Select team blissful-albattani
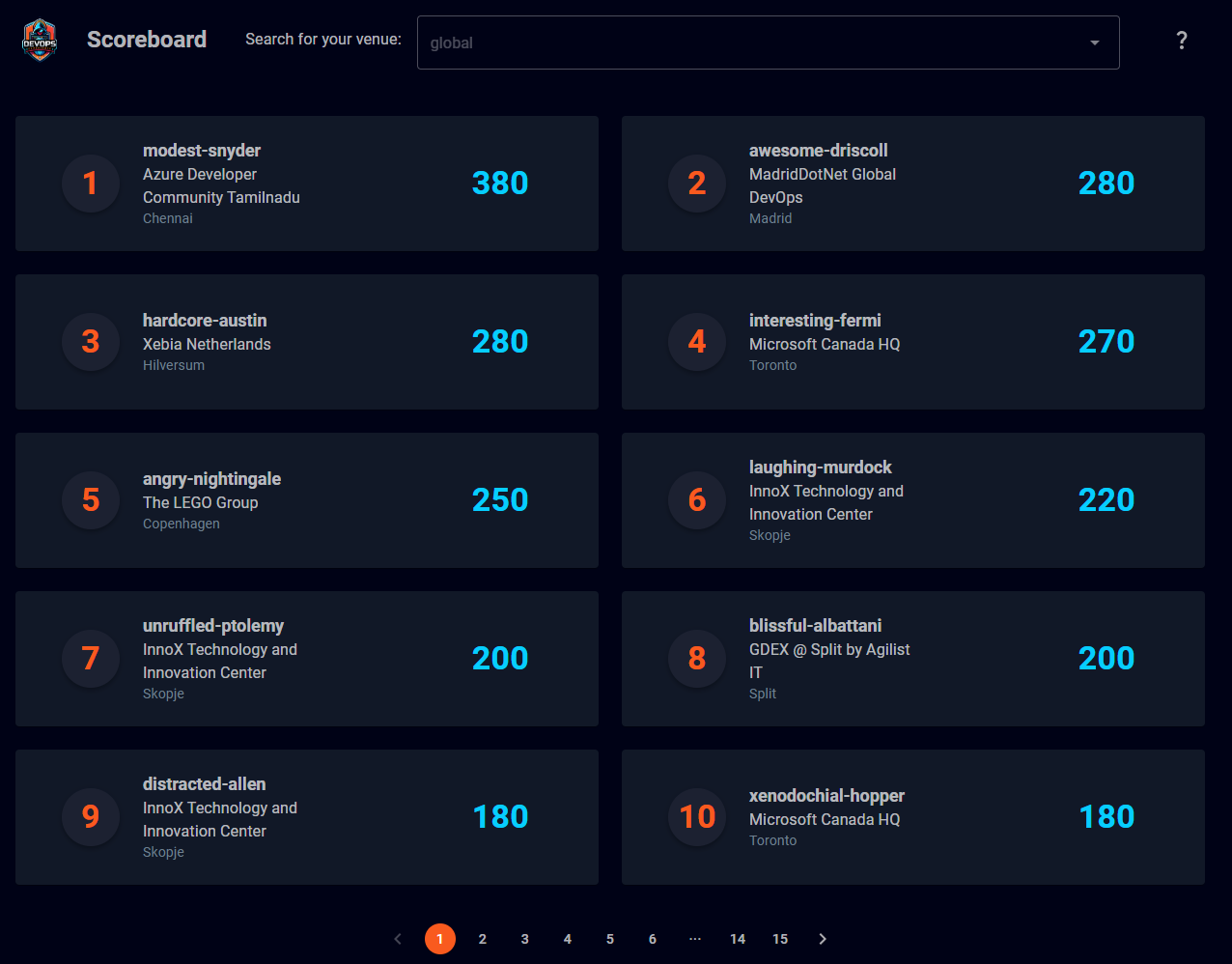This screenshot has height=964, width=1232. coord(816,626)
